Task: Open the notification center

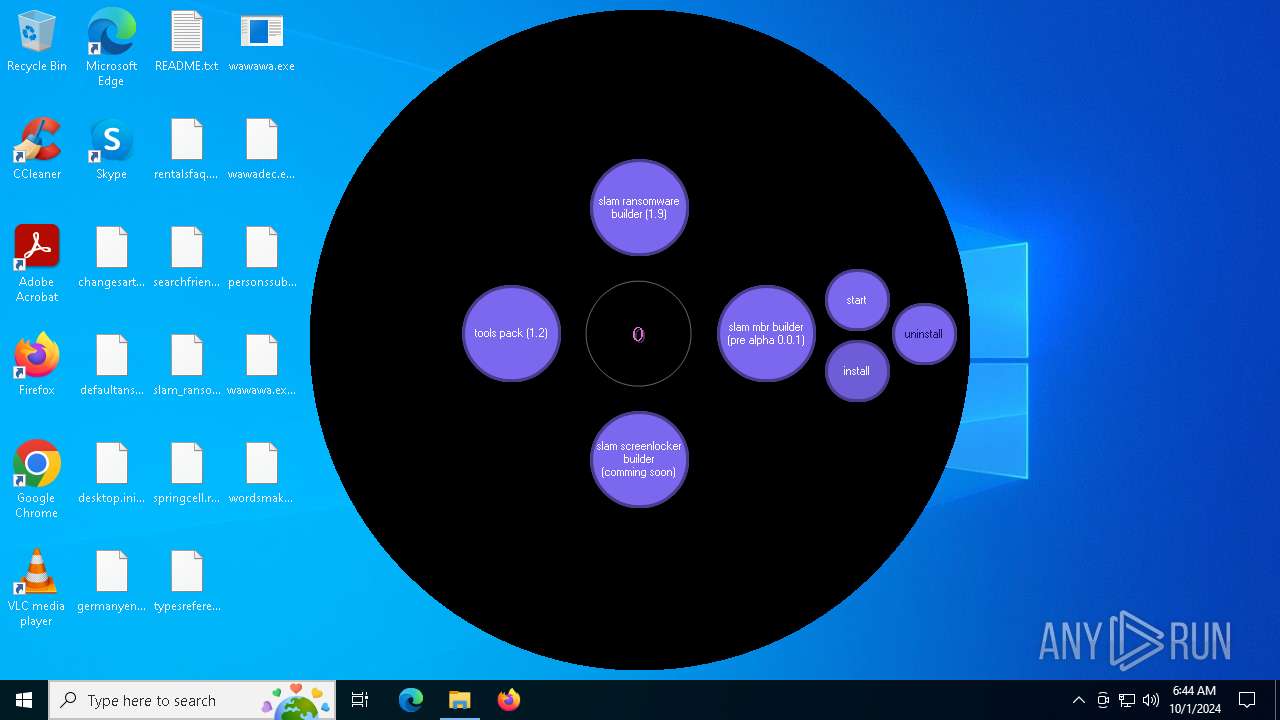Action: 1247,700
